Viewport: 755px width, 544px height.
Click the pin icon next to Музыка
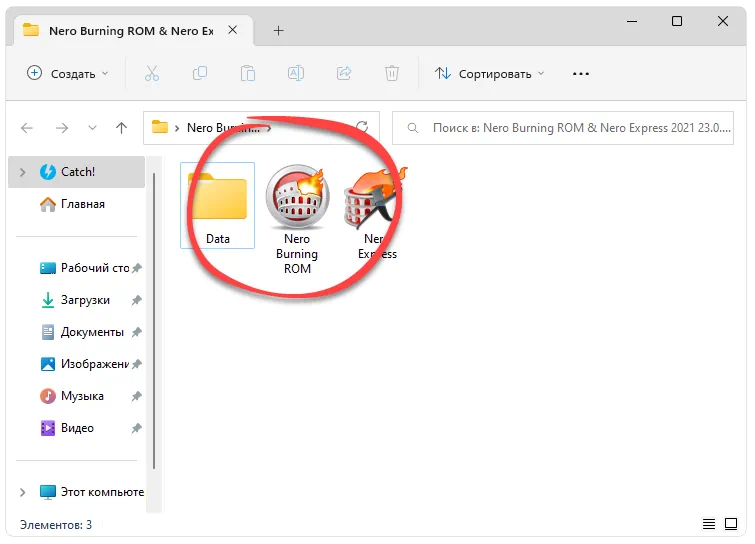pos(137,396)
